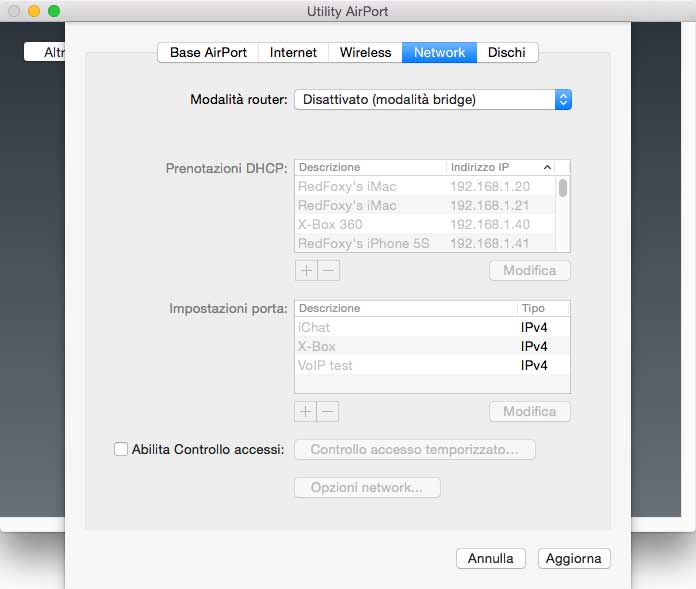Select the Wireless tab
Screen dimensions: 696x589
365,53
